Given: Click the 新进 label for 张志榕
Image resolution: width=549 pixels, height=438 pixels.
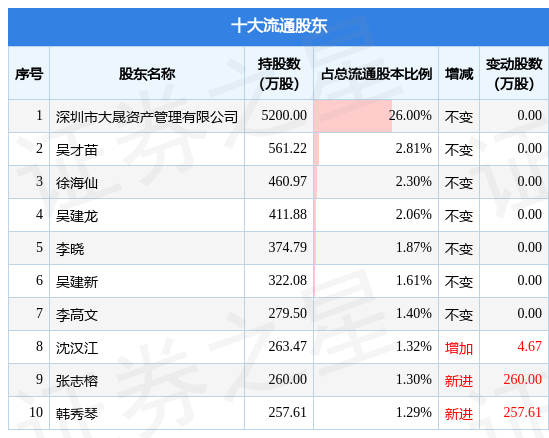Looking at the screenshot, I should click(459, 381).
